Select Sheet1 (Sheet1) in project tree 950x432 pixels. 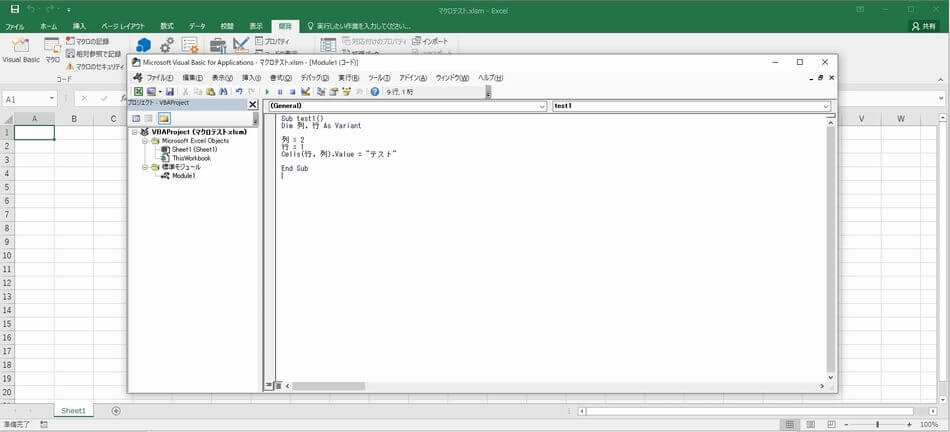[189, 149]
